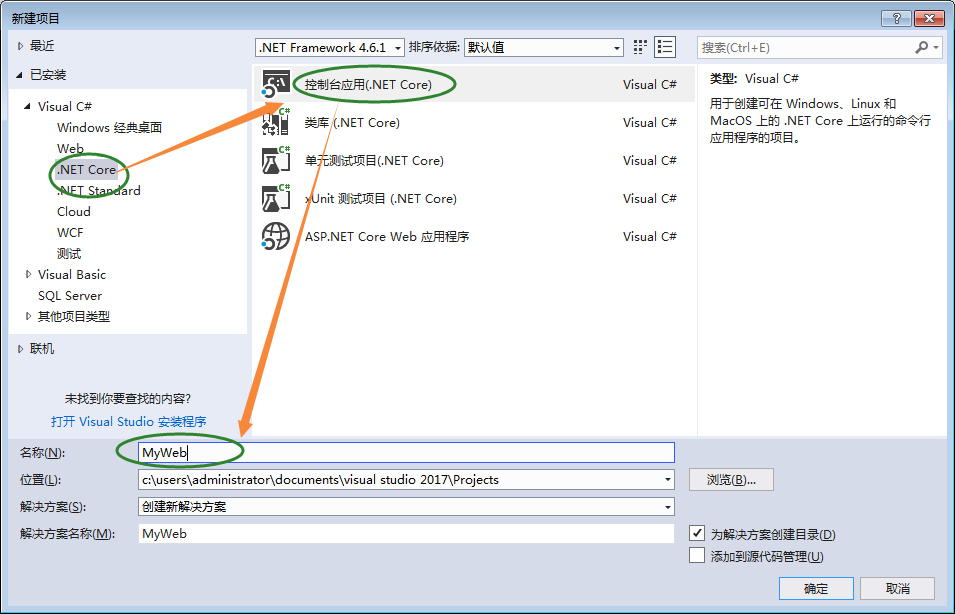
Task: Select the Visual Basic label
Action: [72, 275]
